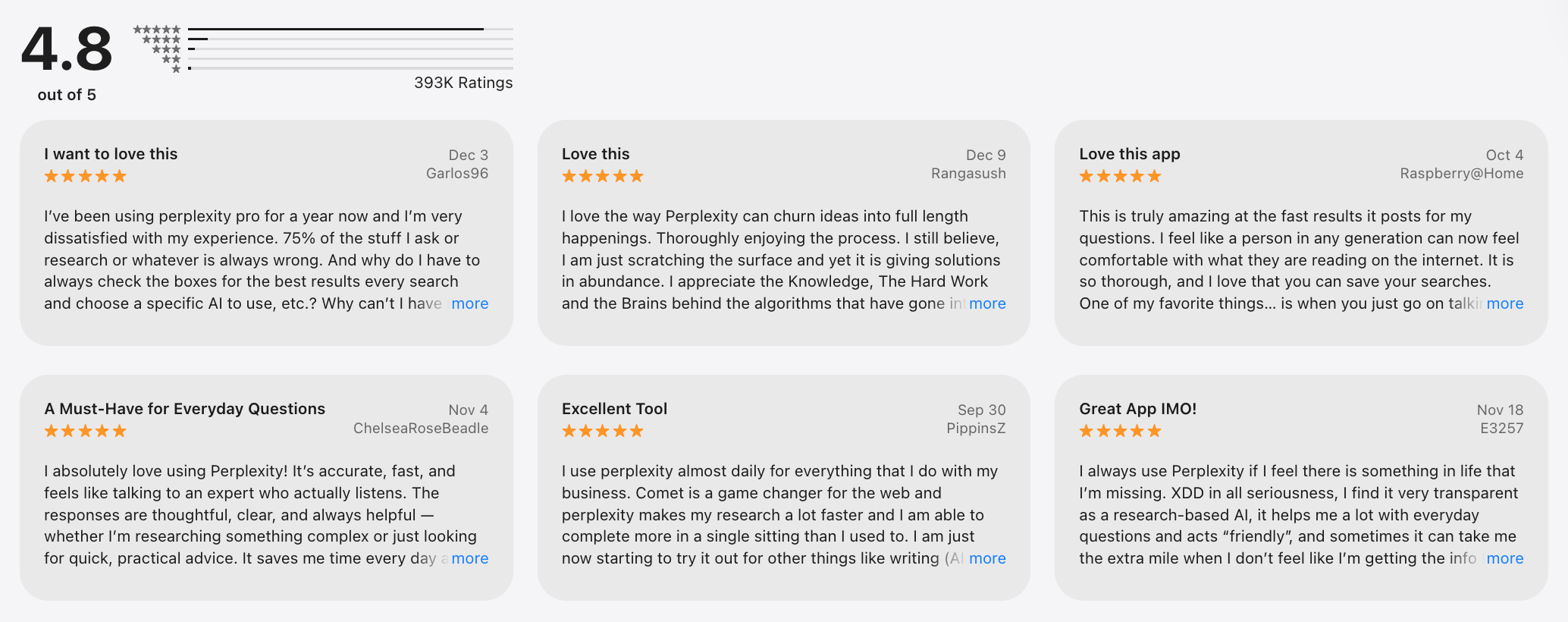Expand the 'Great App IMO!' review with more

pos(1506,558)
